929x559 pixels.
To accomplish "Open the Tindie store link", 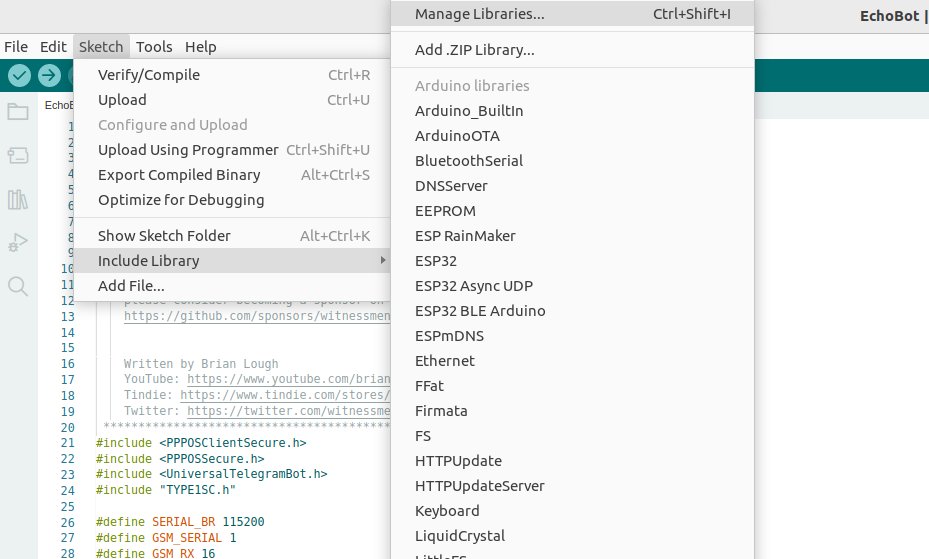I will [x=285, y=395].
